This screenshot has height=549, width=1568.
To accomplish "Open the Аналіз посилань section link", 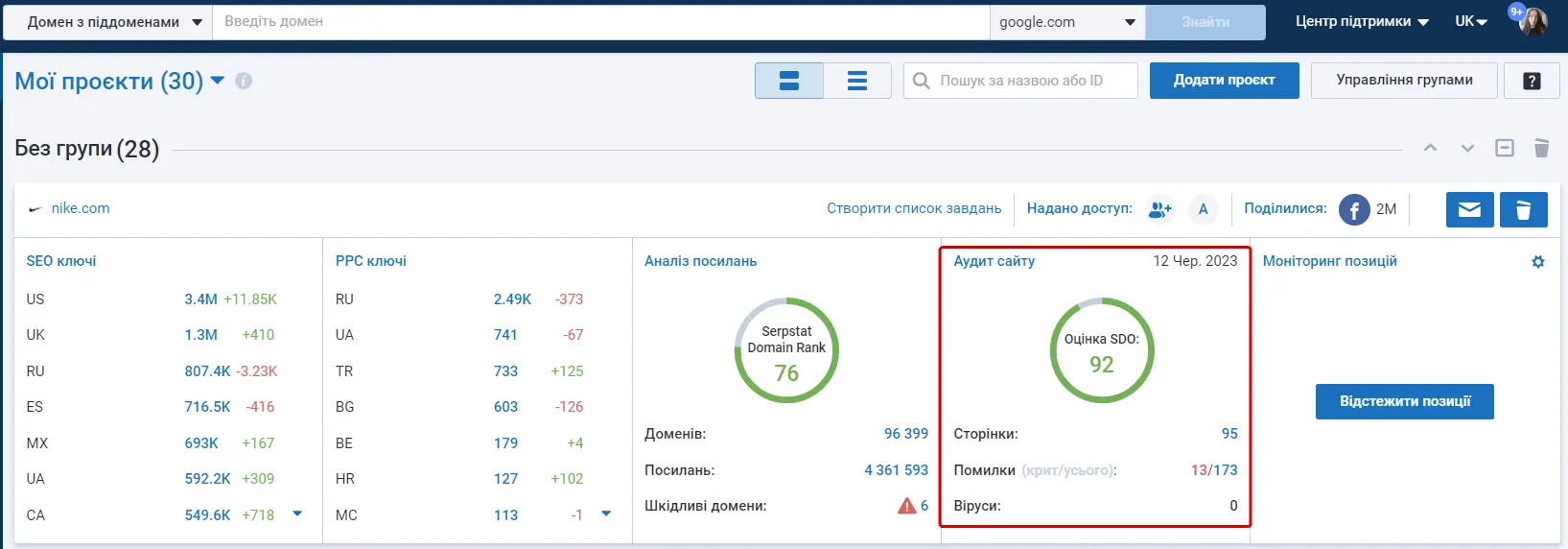I will click(x=700, y=261).
